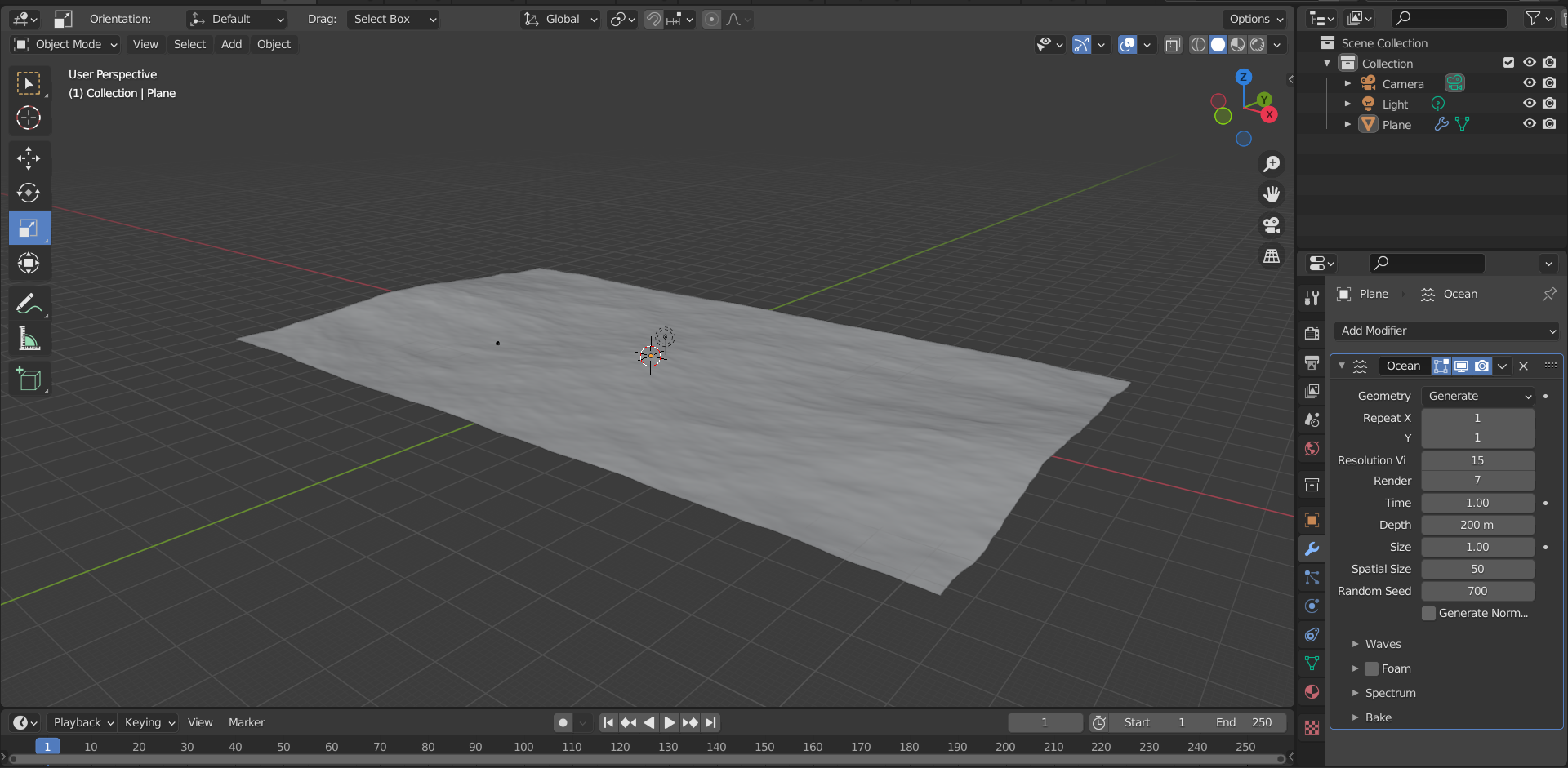This screenshot has width=1568, height=768.
Task: Choose the Add Cube tool
Action: (29, 380)
